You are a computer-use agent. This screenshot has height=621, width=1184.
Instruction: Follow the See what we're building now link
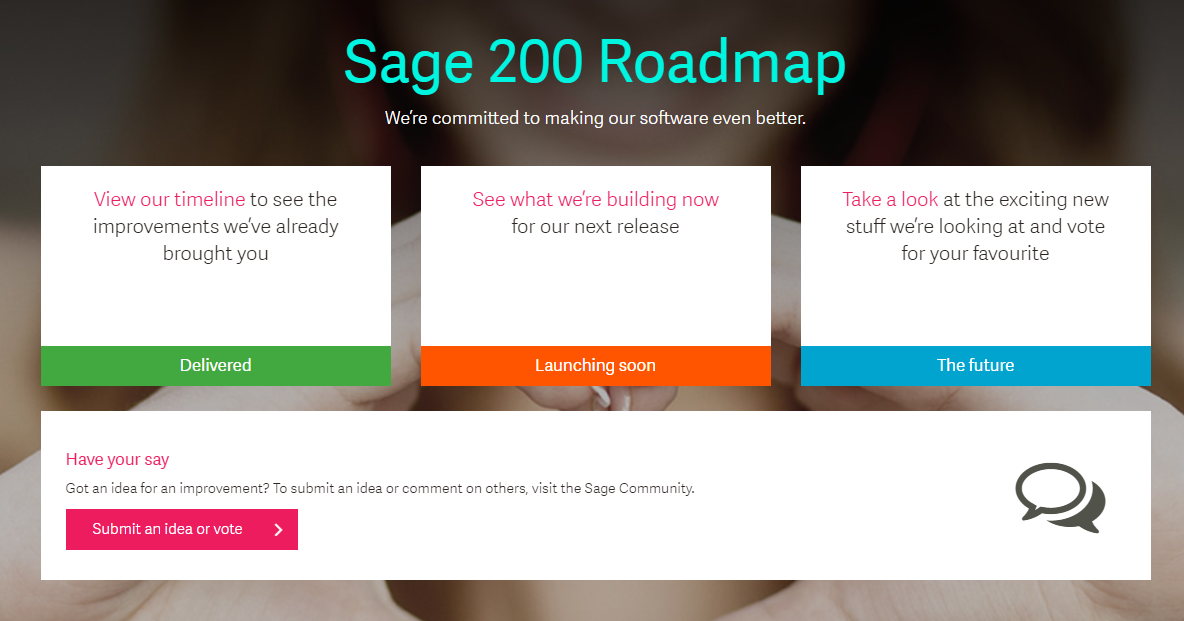click(596, 199)
